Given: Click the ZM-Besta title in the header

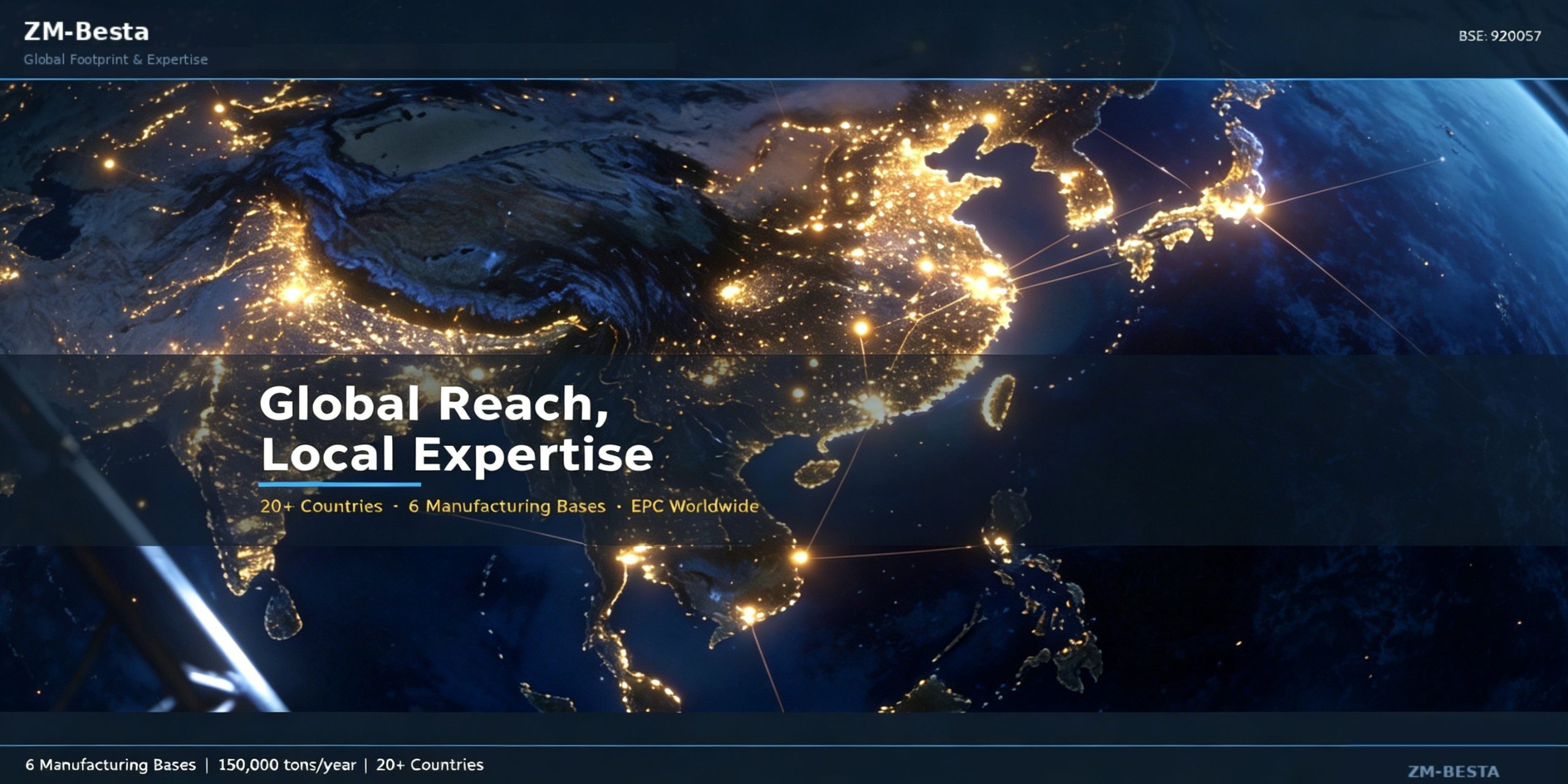Looking at the screenshot, I should pyautogui.click(x=86, y=32).
